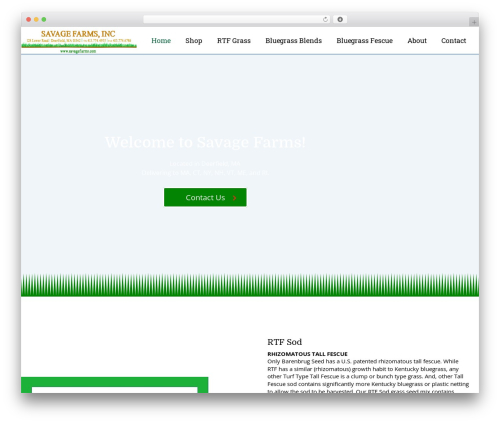
Task: Click the Welcome to Savage Farms heading
Action: 205,142
